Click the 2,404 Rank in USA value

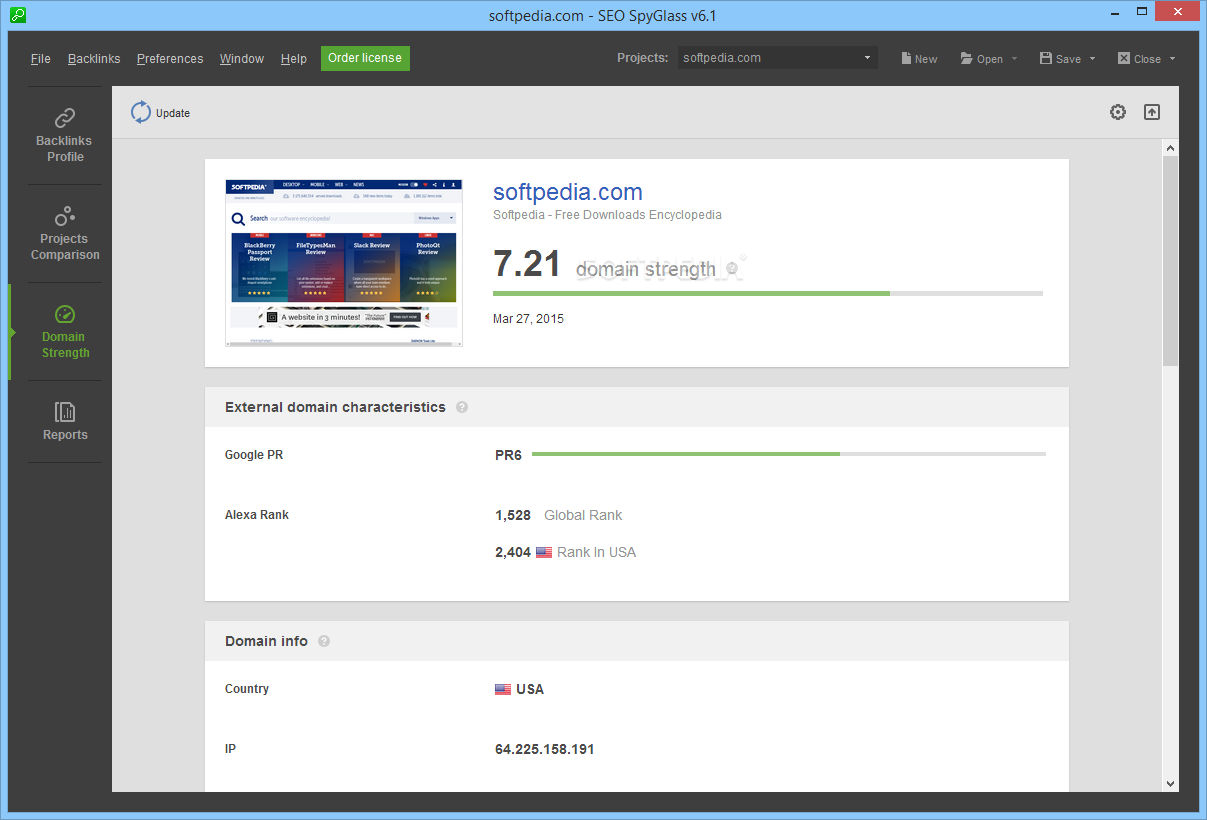pyautogui.click(x=513, y=552)
